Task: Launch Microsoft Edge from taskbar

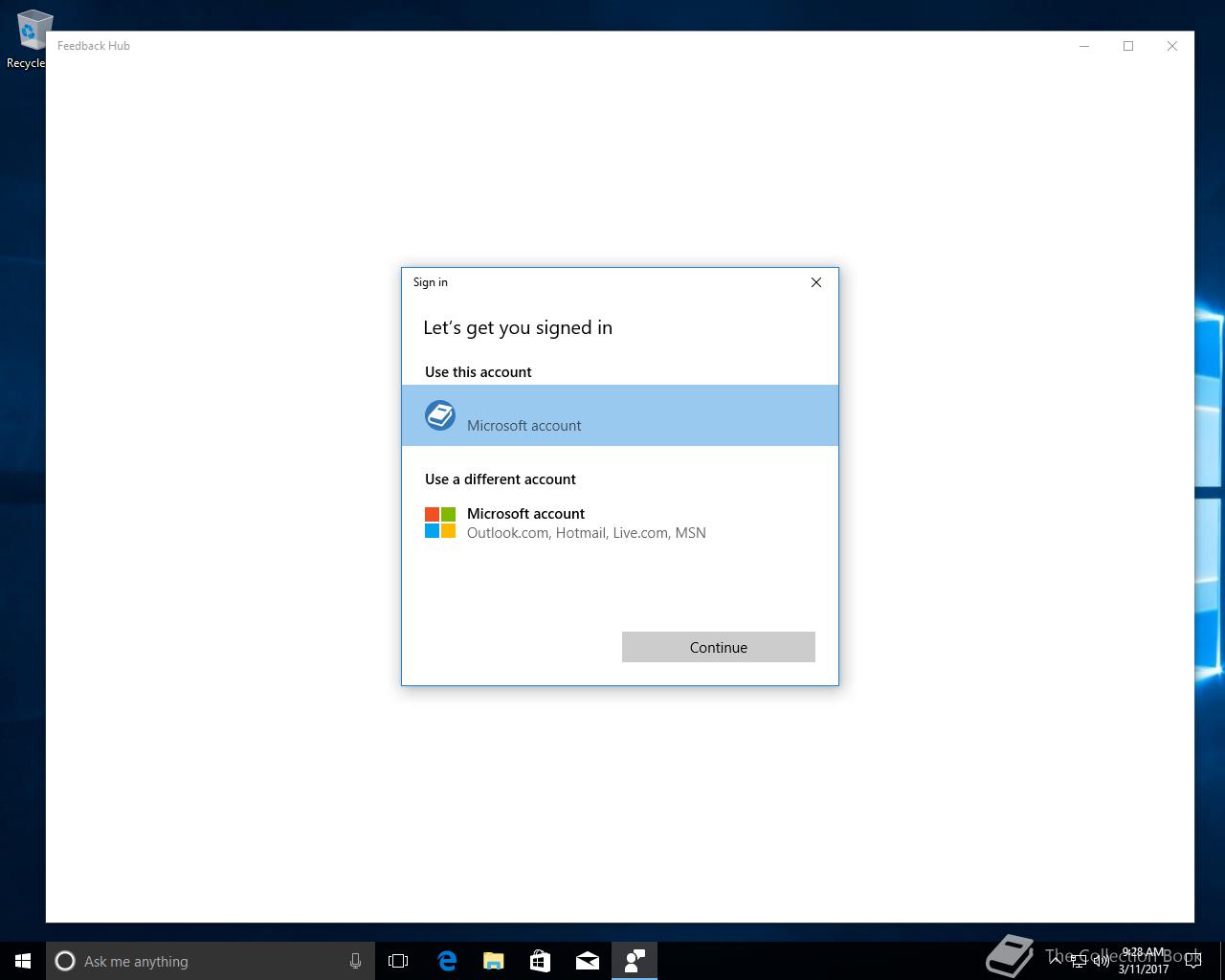Action: pos(447,961)
